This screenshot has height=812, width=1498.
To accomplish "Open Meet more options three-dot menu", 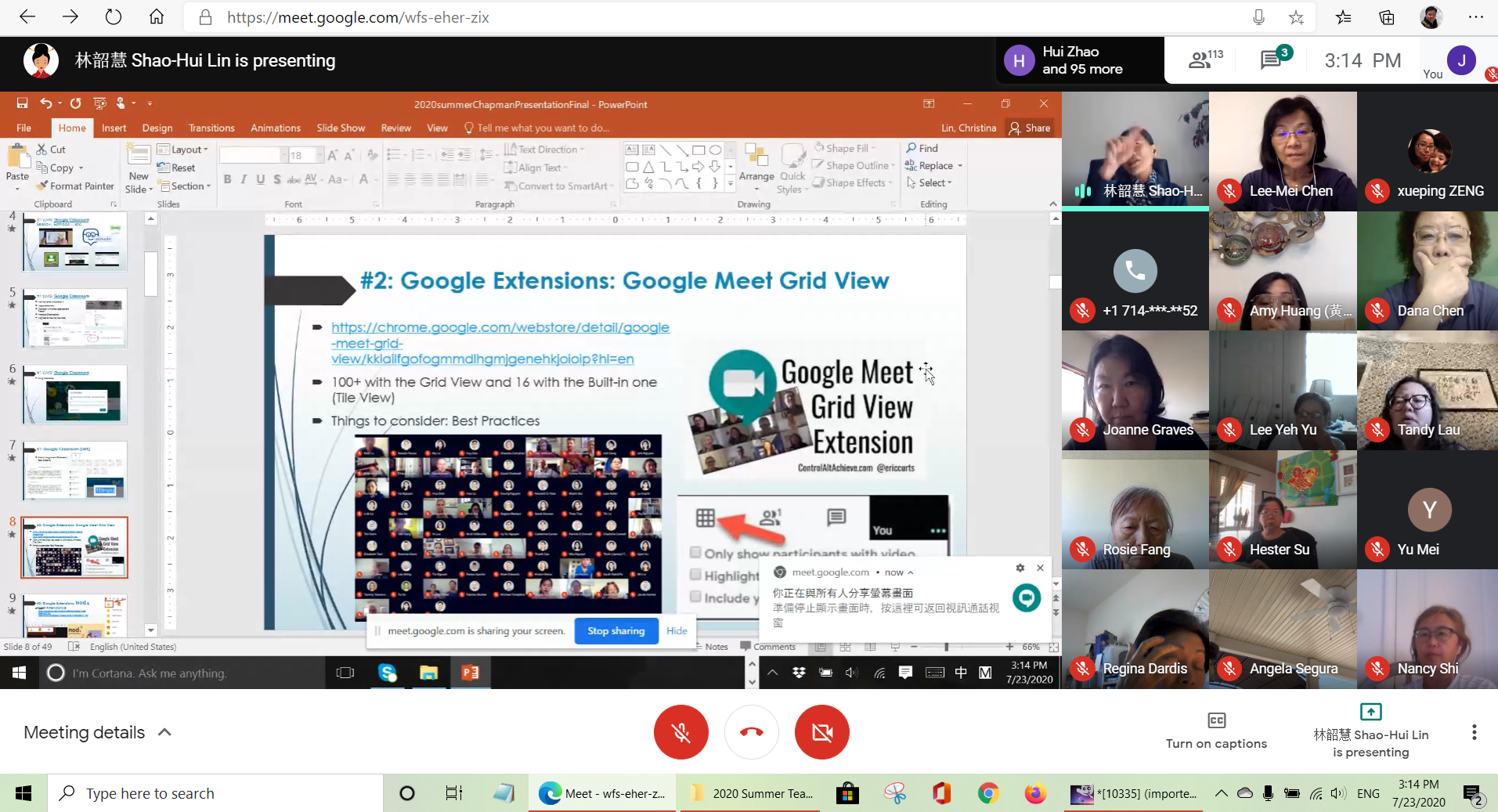I will click(x=1474, y=732).
